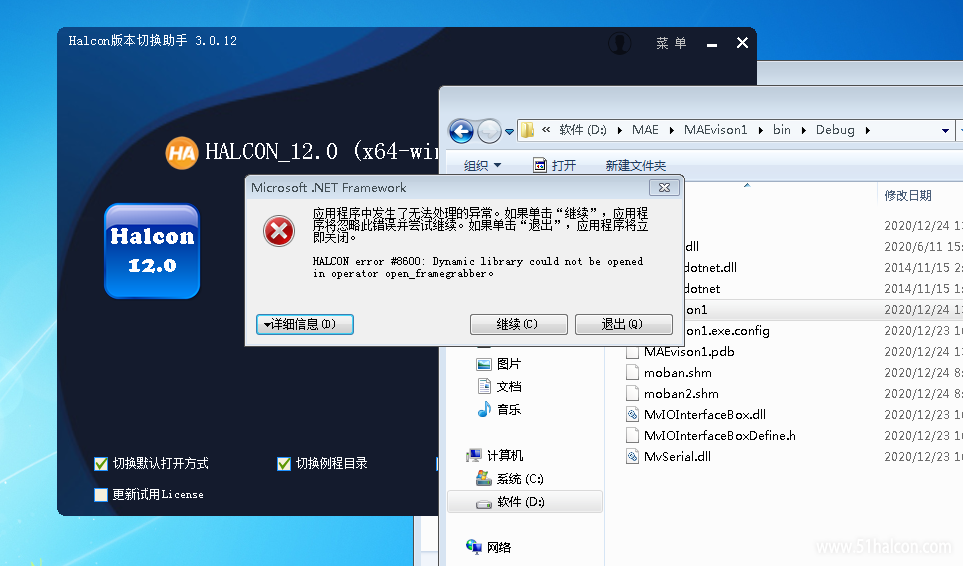Screen dimensions: 963x566
Task: Expand the arrow after MAE breadcrumb
Action: 671,130
